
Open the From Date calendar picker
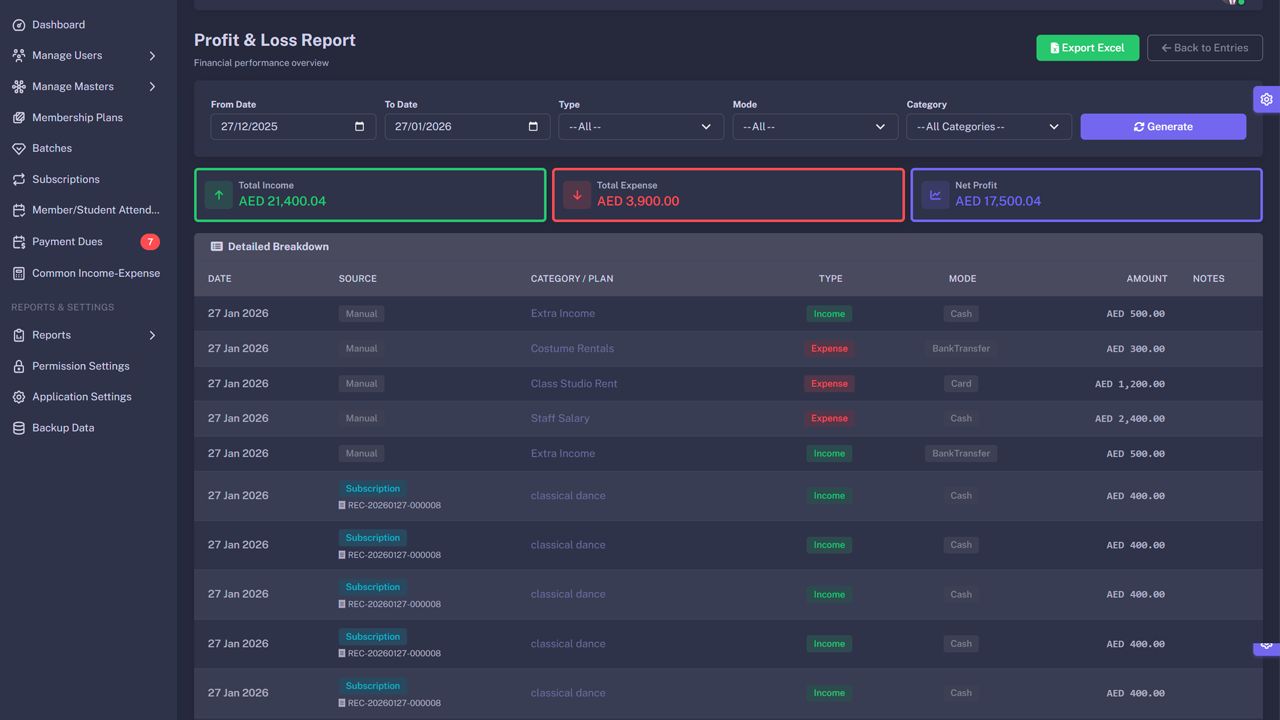(359, 127)
